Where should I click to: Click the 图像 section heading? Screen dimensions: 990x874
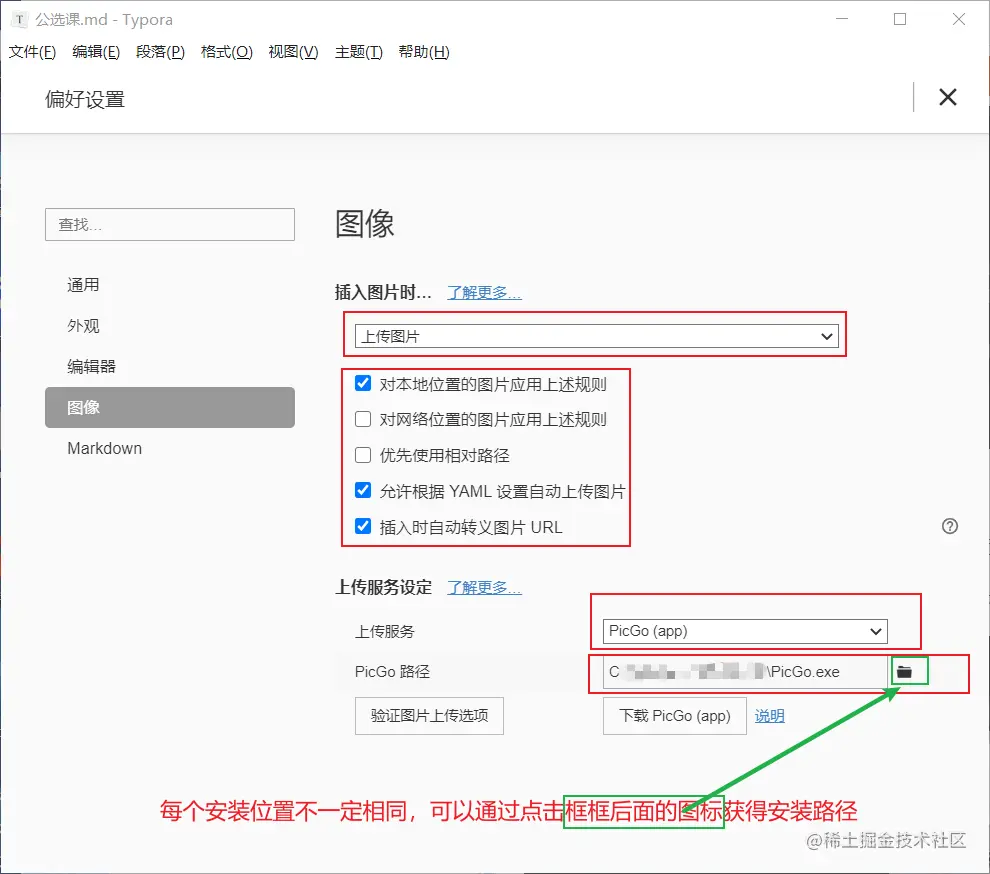coord(364,224)
